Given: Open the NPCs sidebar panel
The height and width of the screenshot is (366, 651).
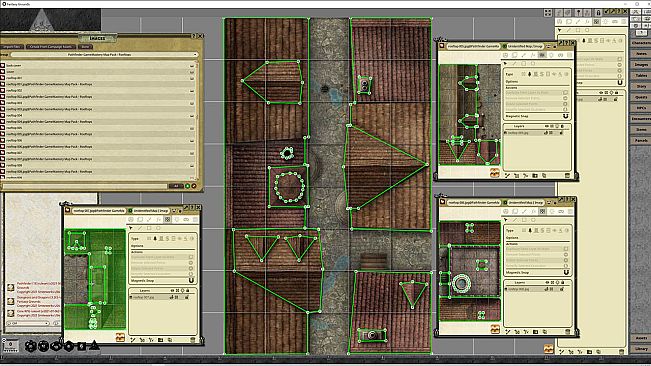Looking at the screenshot, I should (x=641, y=108).
